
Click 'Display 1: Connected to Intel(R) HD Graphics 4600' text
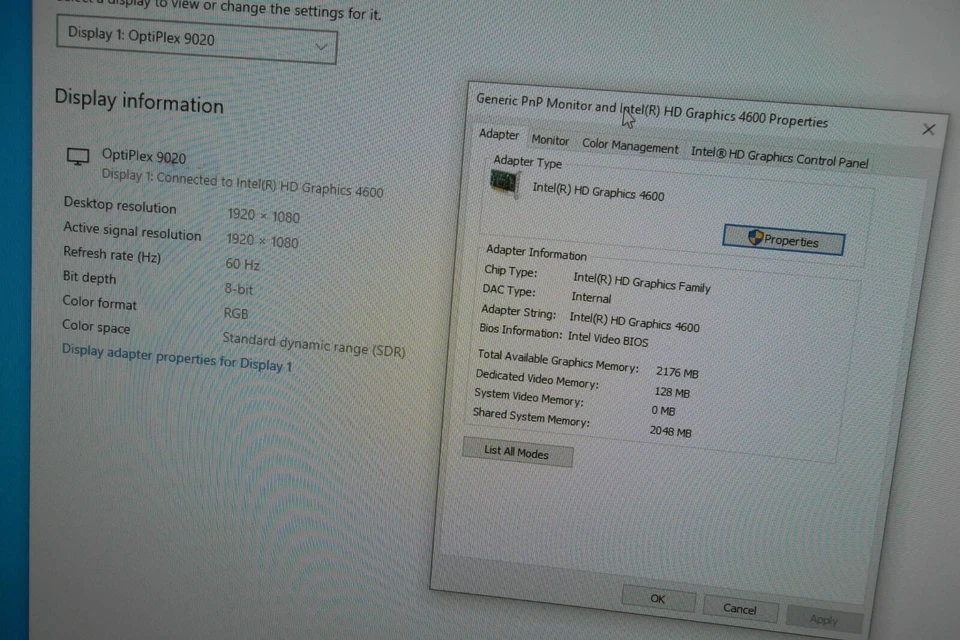242,183
